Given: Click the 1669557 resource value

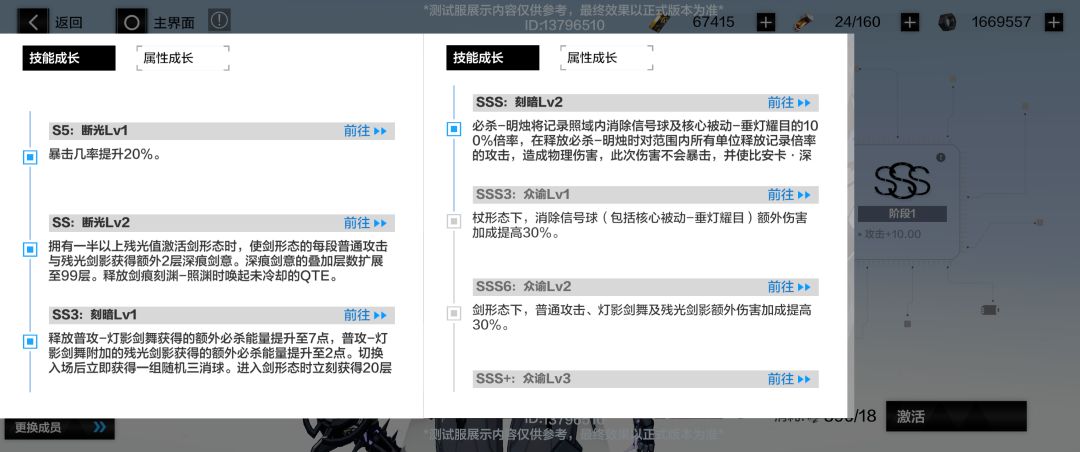Looking at the screenshot, I should 999,22.
